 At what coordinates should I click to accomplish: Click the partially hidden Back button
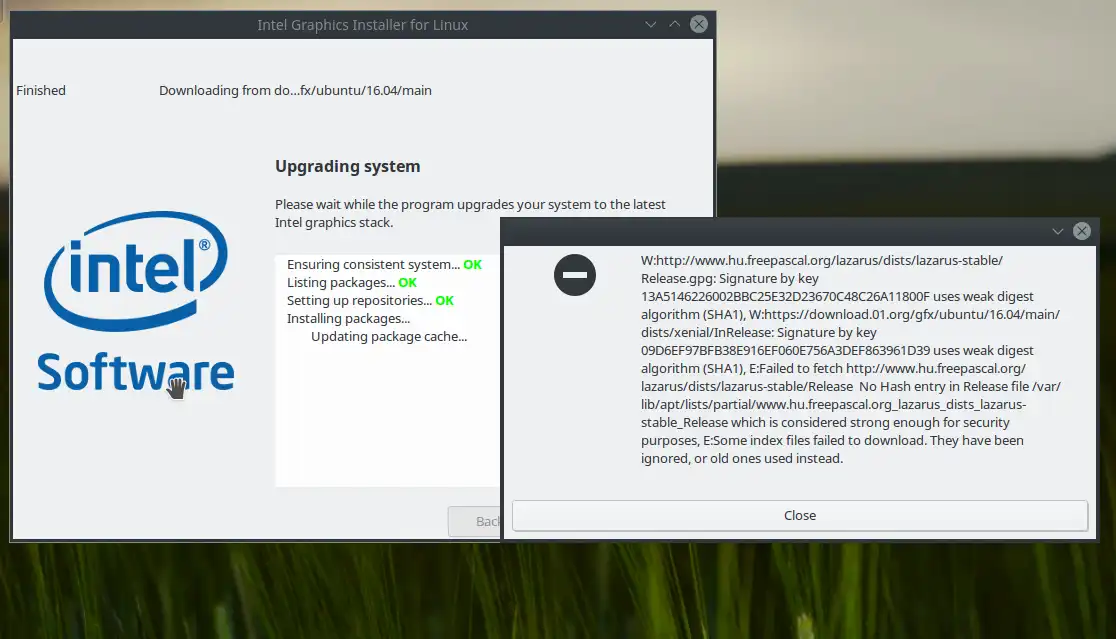(x=475, y=522)
